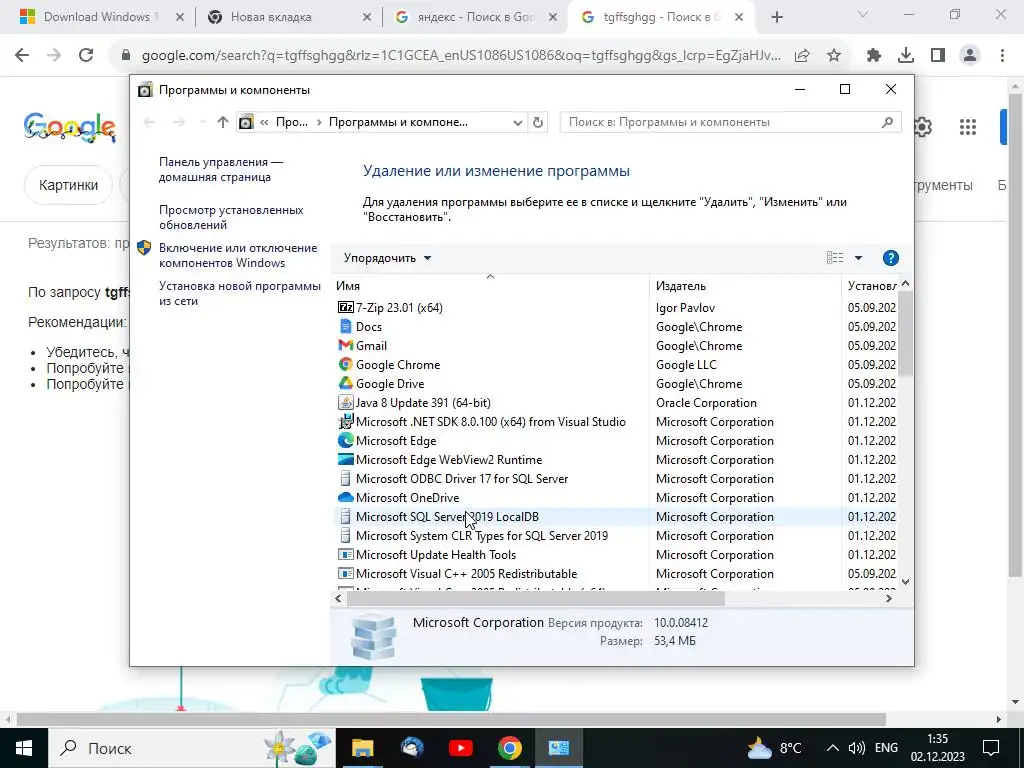Go up one level in Control Panel
Viewport: 1024px width, 768px height.
point(223,122)
